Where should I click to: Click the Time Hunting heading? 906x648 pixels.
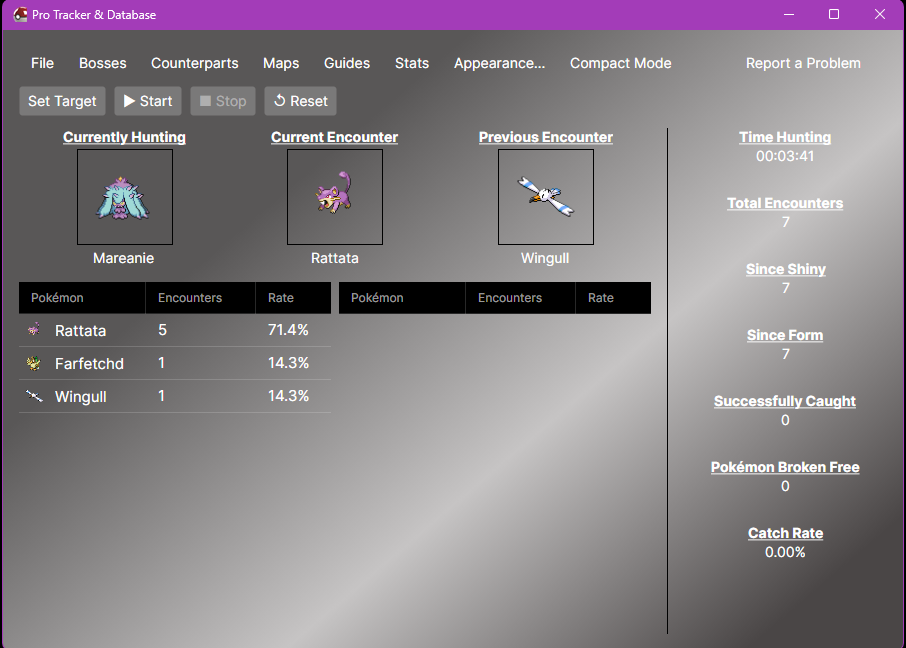785,137
